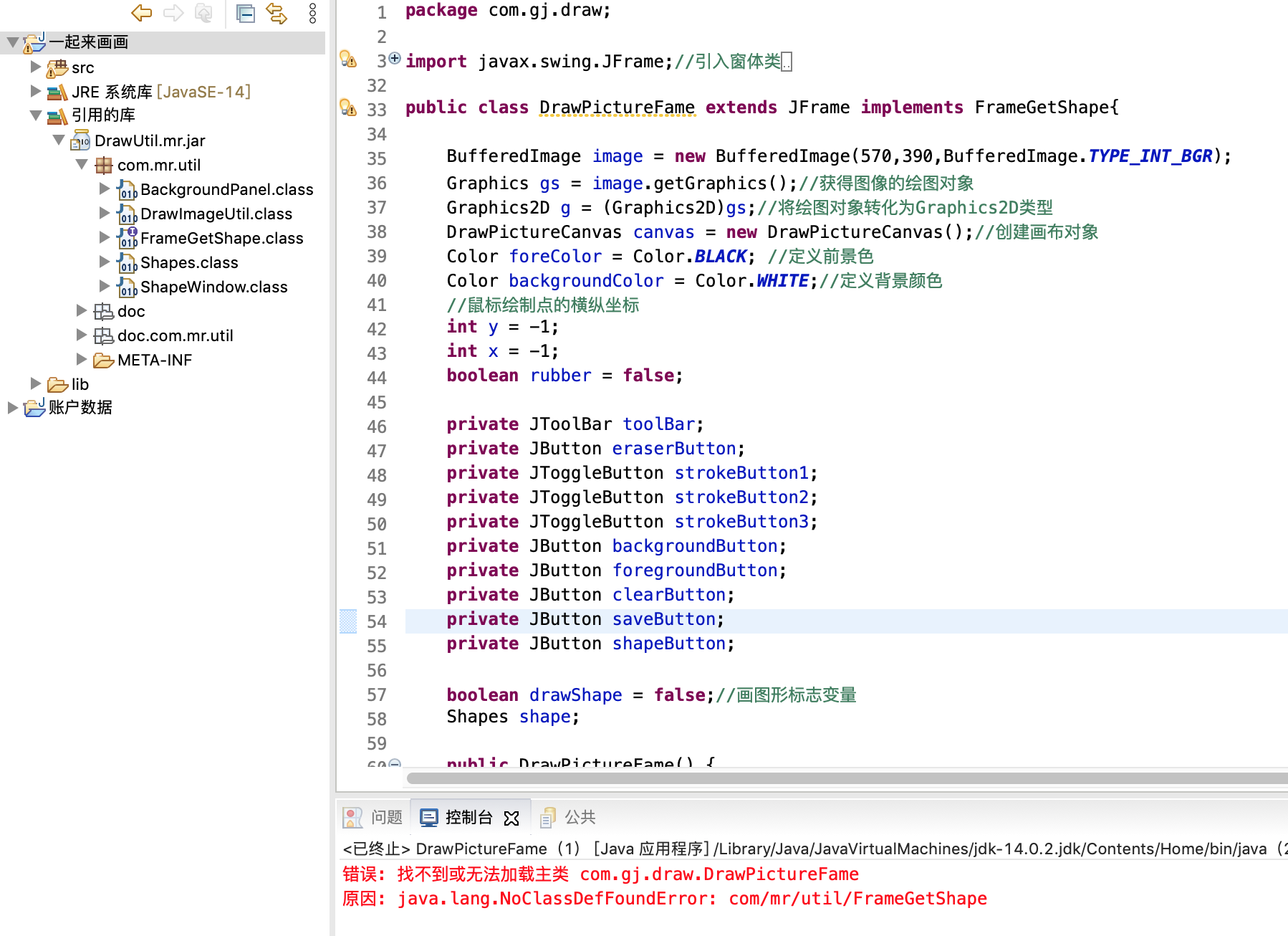This screenshot has width=1288, height=936.
Task: Expand the folded imports on line 3
Action: tap(395, 59)
